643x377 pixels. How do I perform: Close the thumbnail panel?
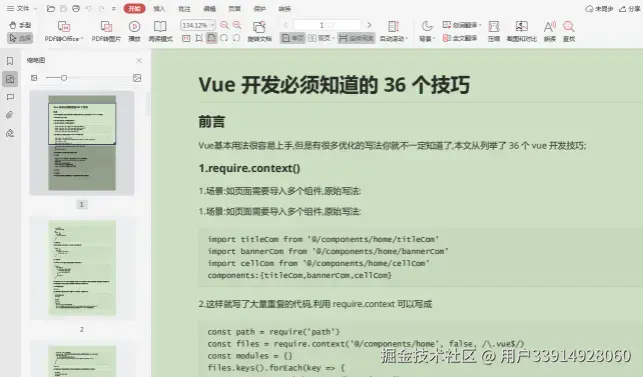[139, 60]
